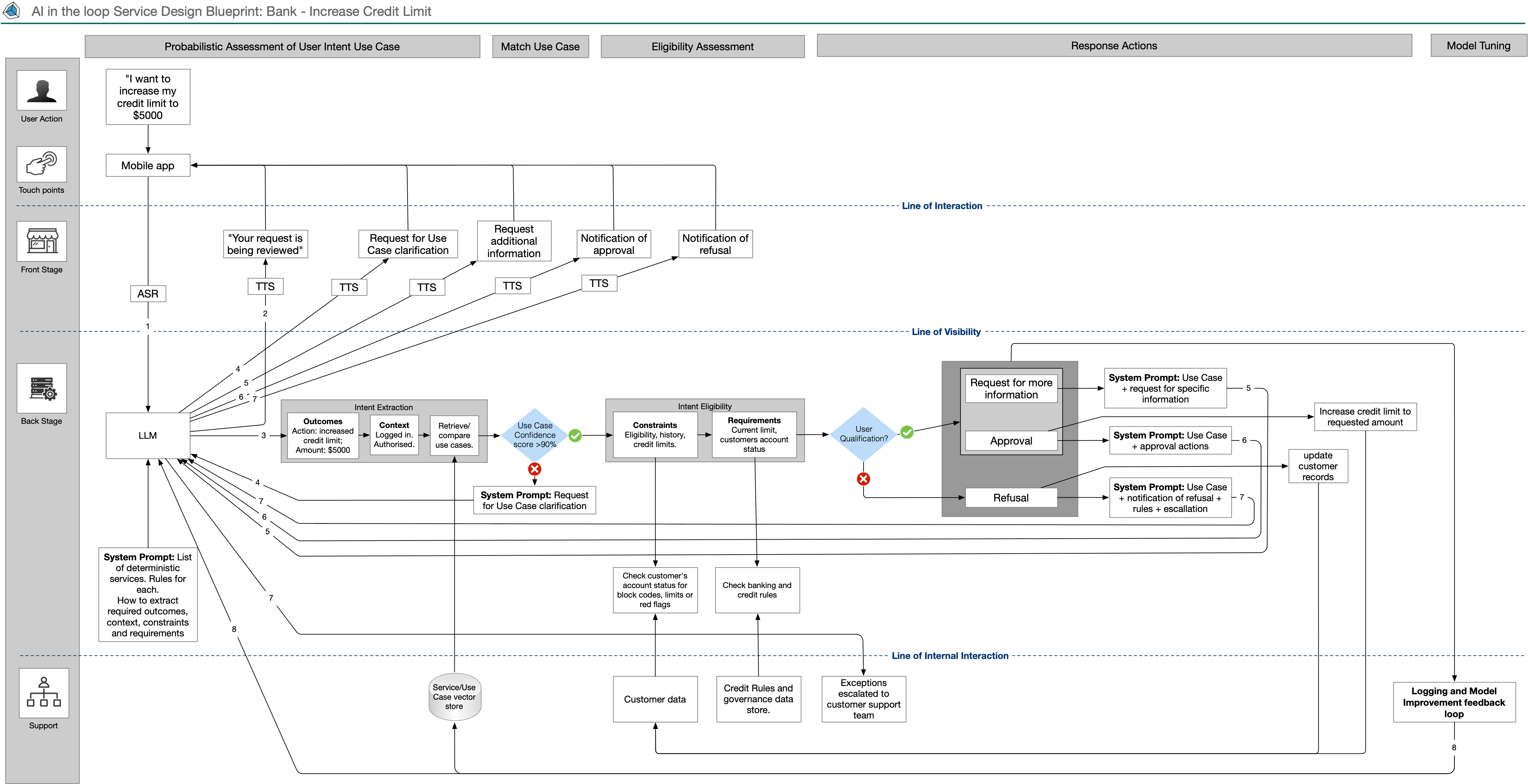
Task: Click the 'Constraints' eligibility box
Action: pos(655,435)
